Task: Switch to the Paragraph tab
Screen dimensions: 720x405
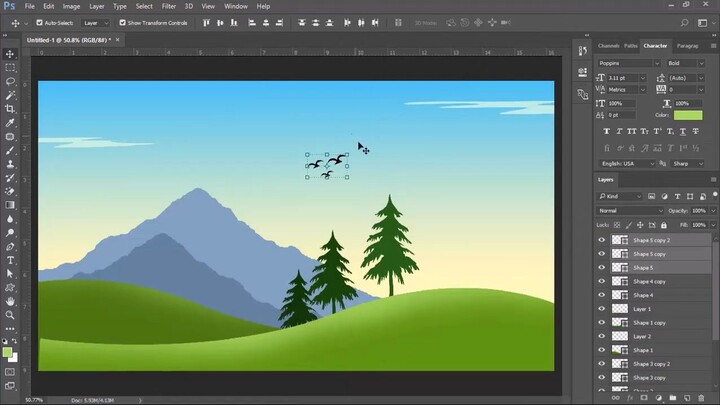Action: coord(687,46)
